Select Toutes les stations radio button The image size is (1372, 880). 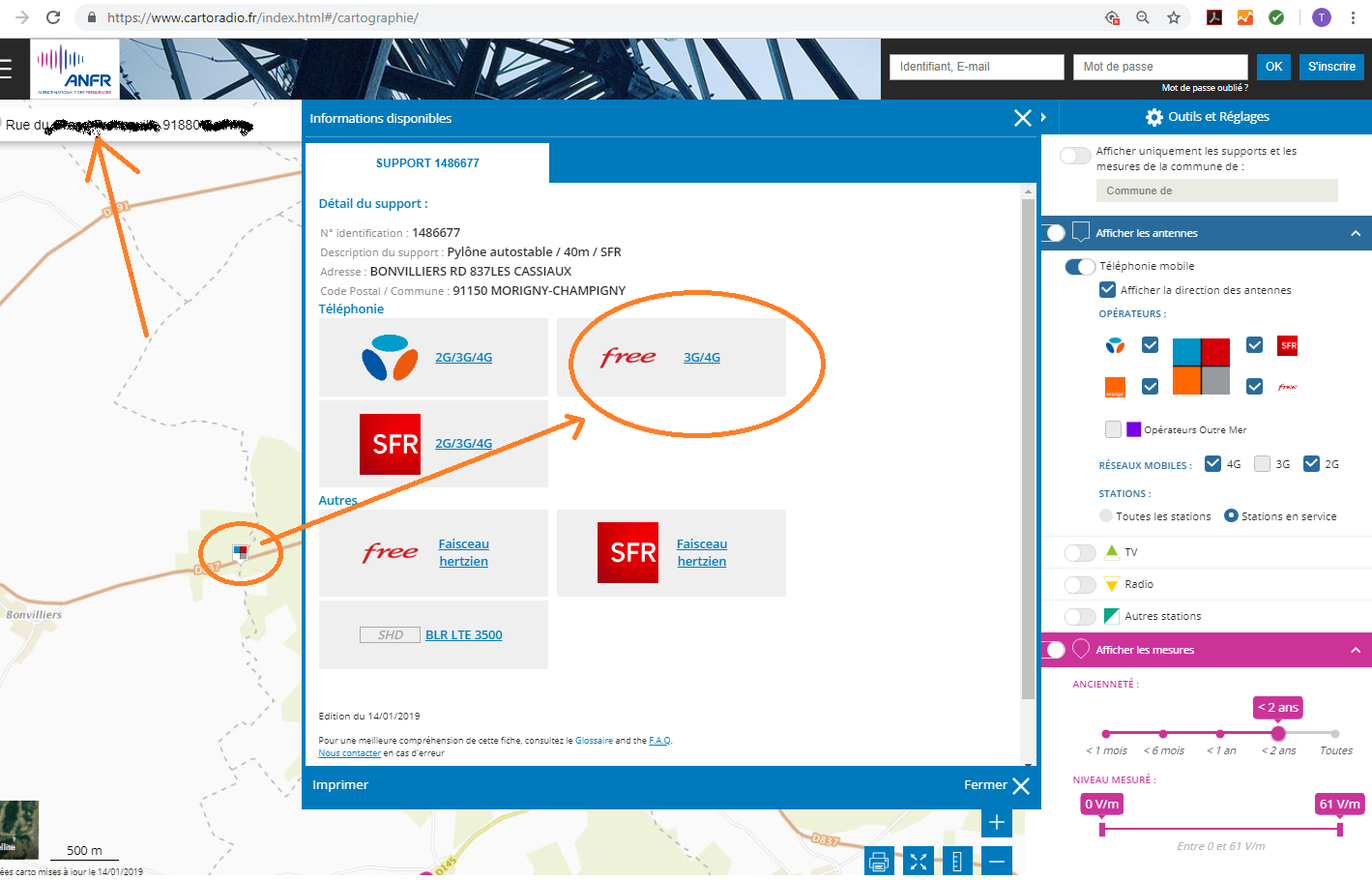tap(1106, 516)
